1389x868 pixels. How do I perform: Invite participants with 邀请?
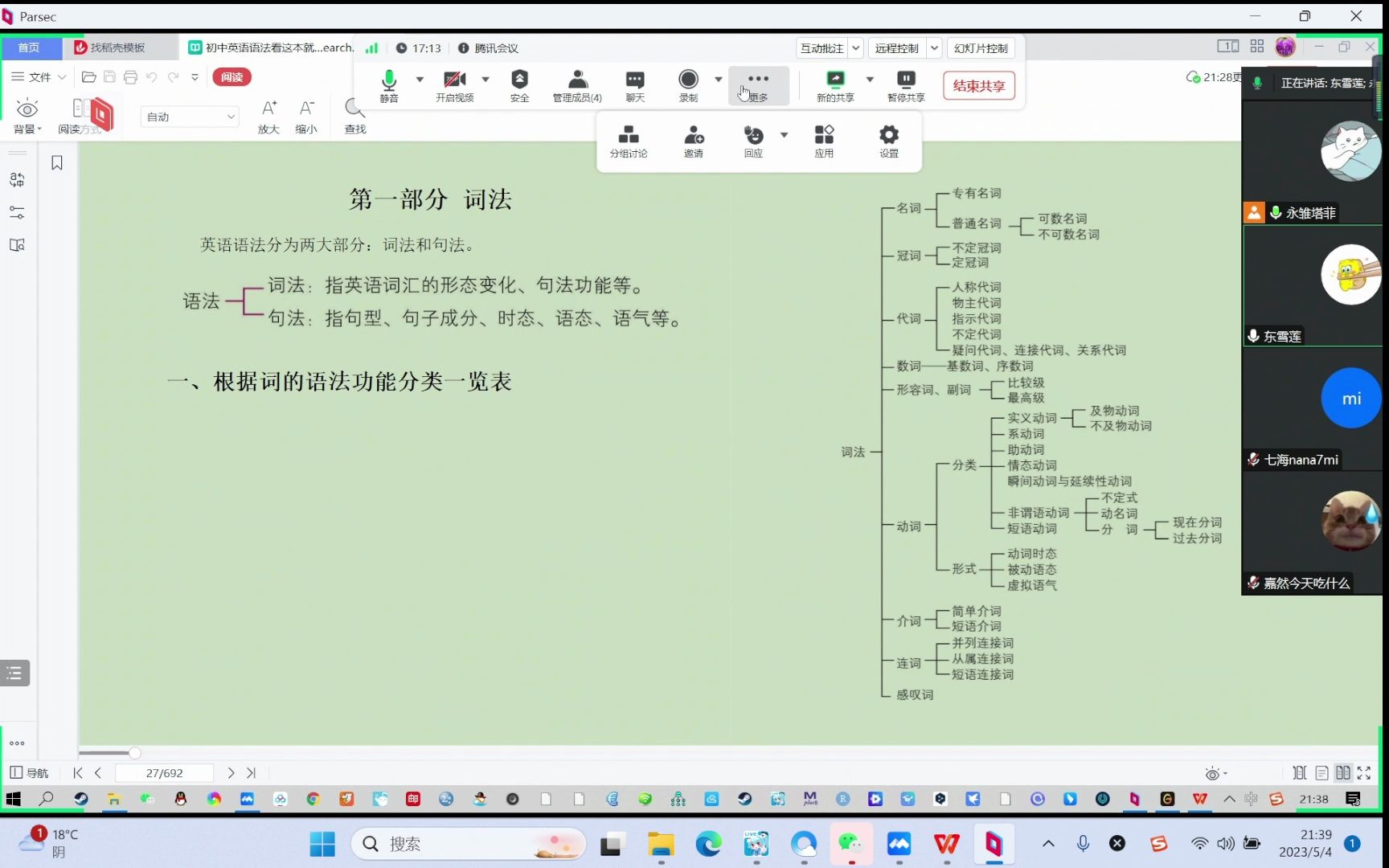coord(694,141)
